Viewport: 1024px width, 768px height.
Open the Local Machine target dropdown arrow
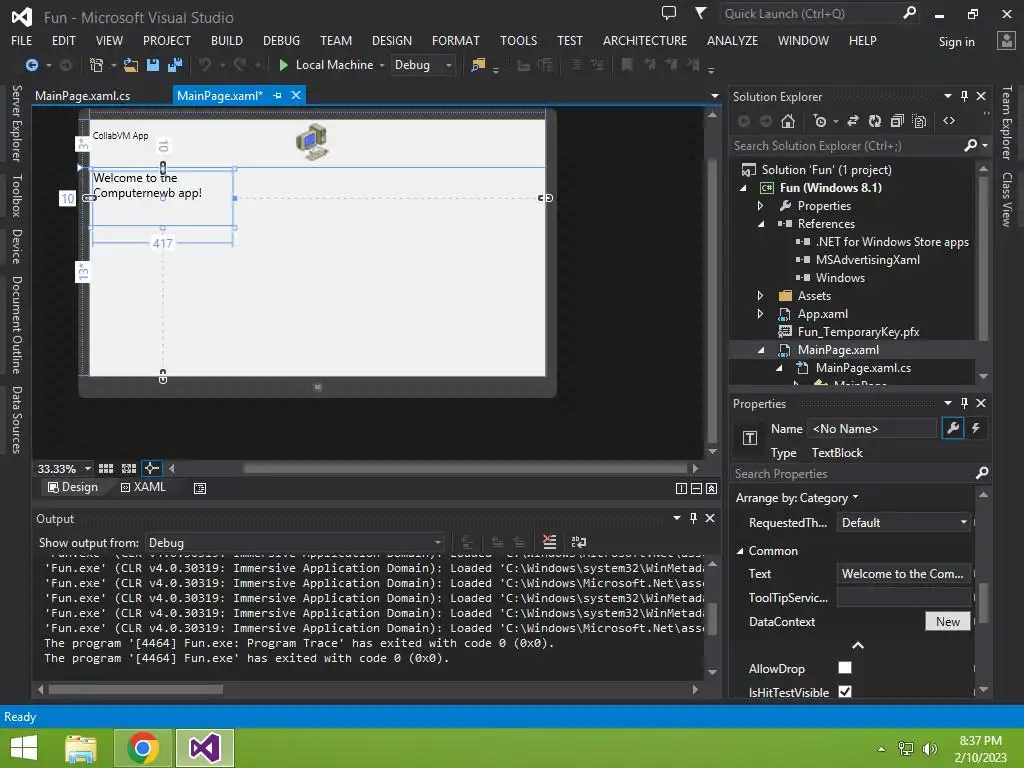tap(382, 65)
